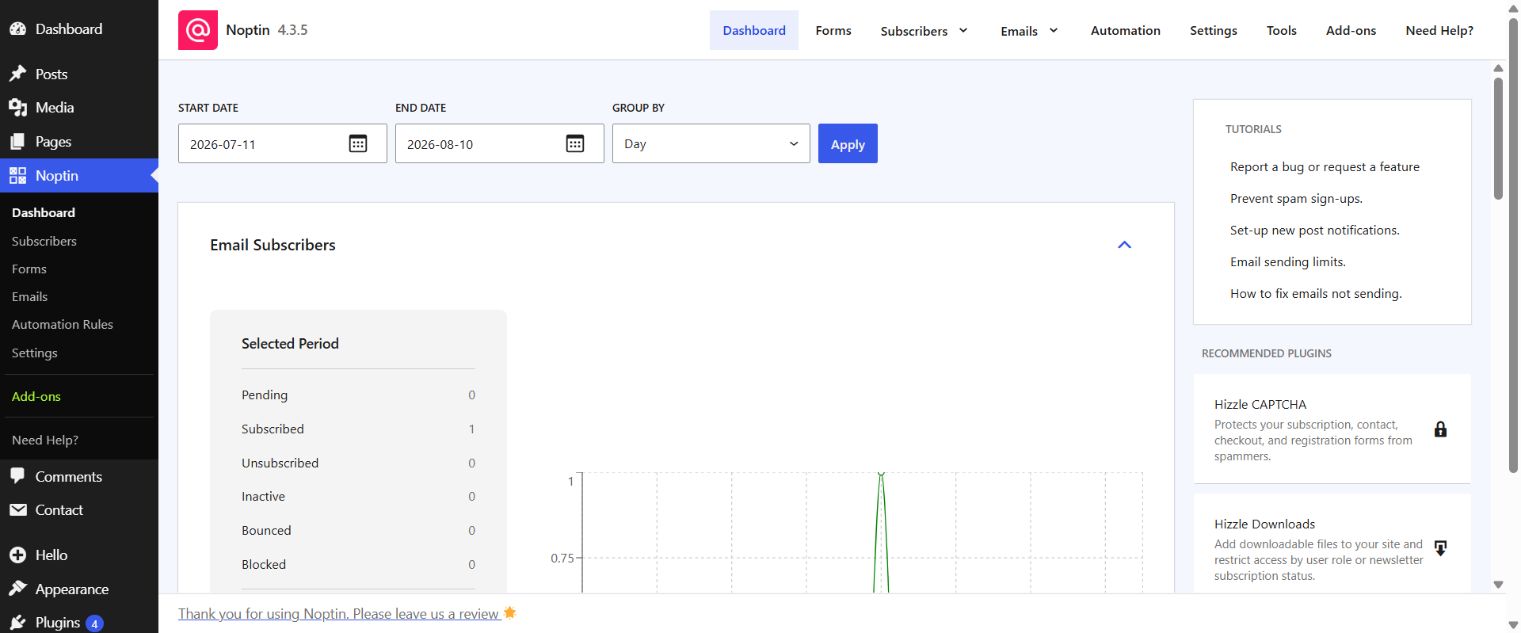
Task: Go to Automation in the top navigation
Action: (x=1125, y=30)
